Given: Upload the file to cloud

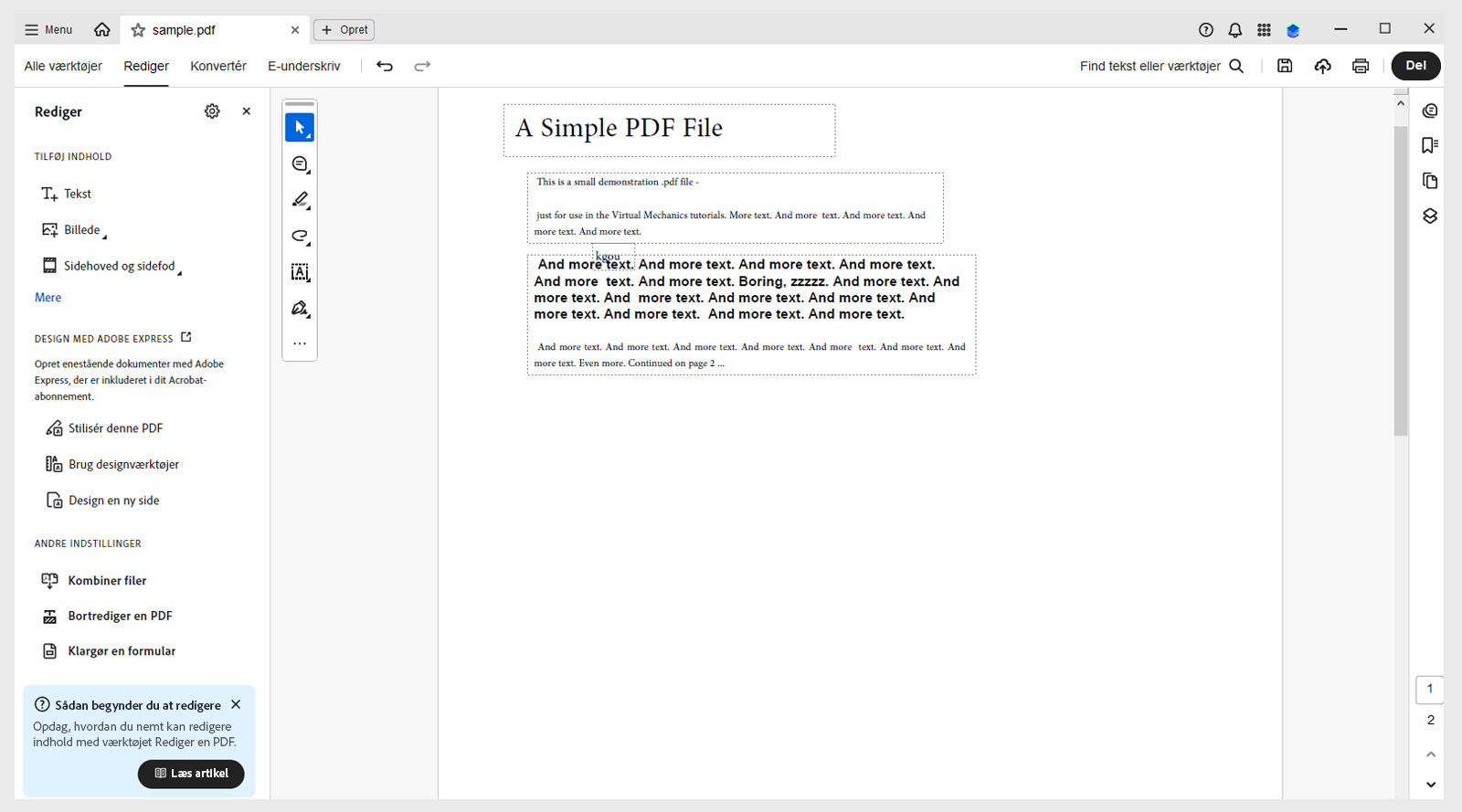Looking at the screenshot, I should coord(1323,66).
